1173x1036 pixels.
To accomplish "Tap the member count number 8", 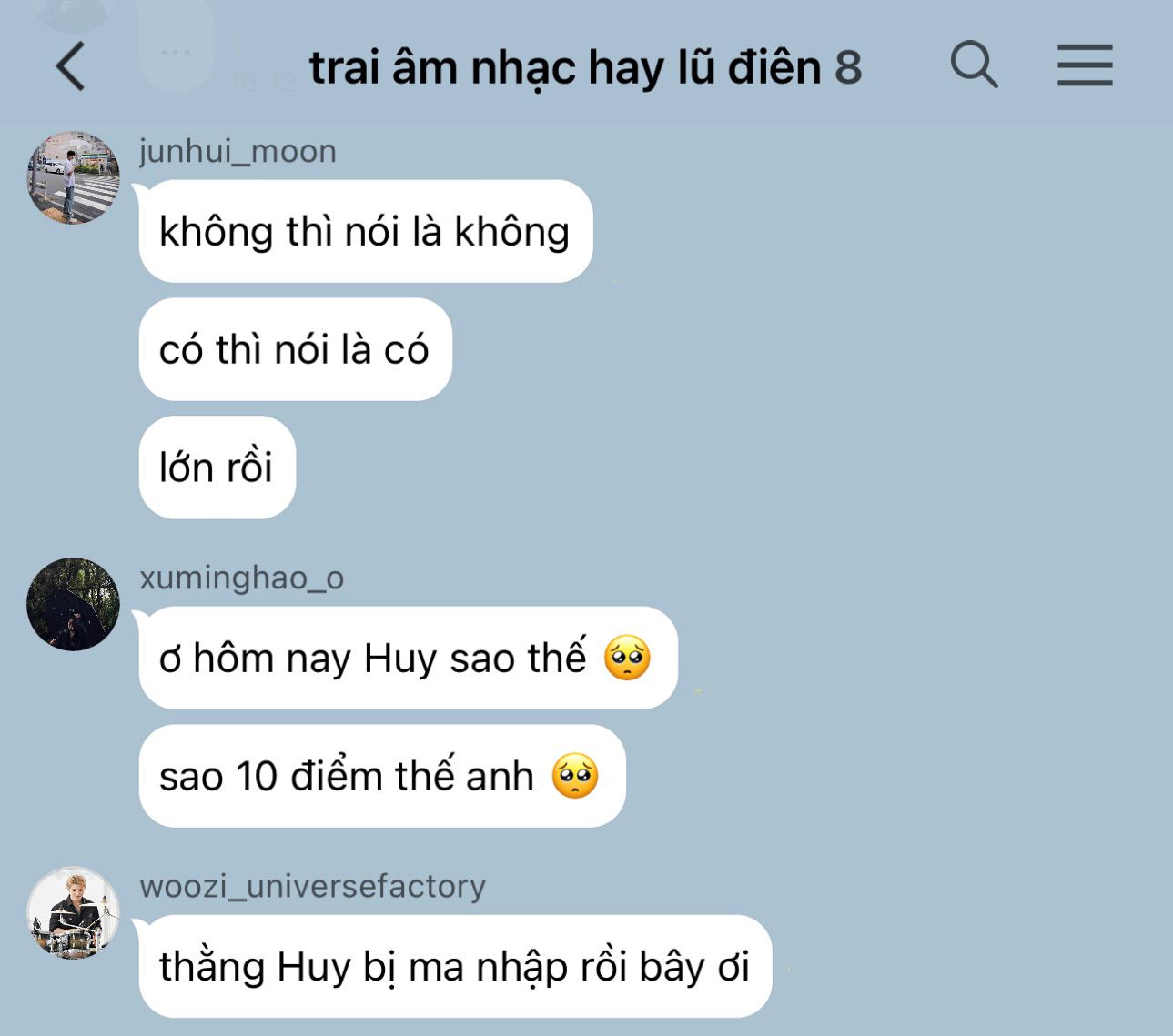I will tap(848, 67).
